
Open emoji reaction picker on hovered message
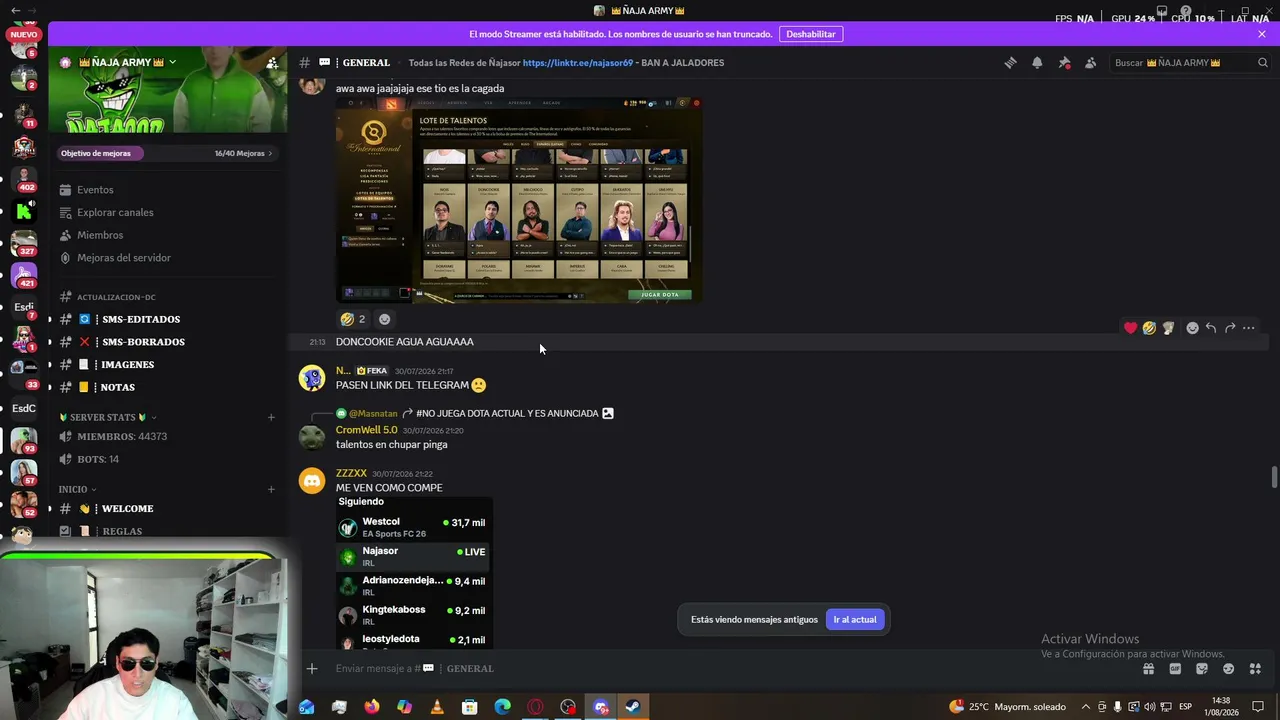click(1192, 328)
